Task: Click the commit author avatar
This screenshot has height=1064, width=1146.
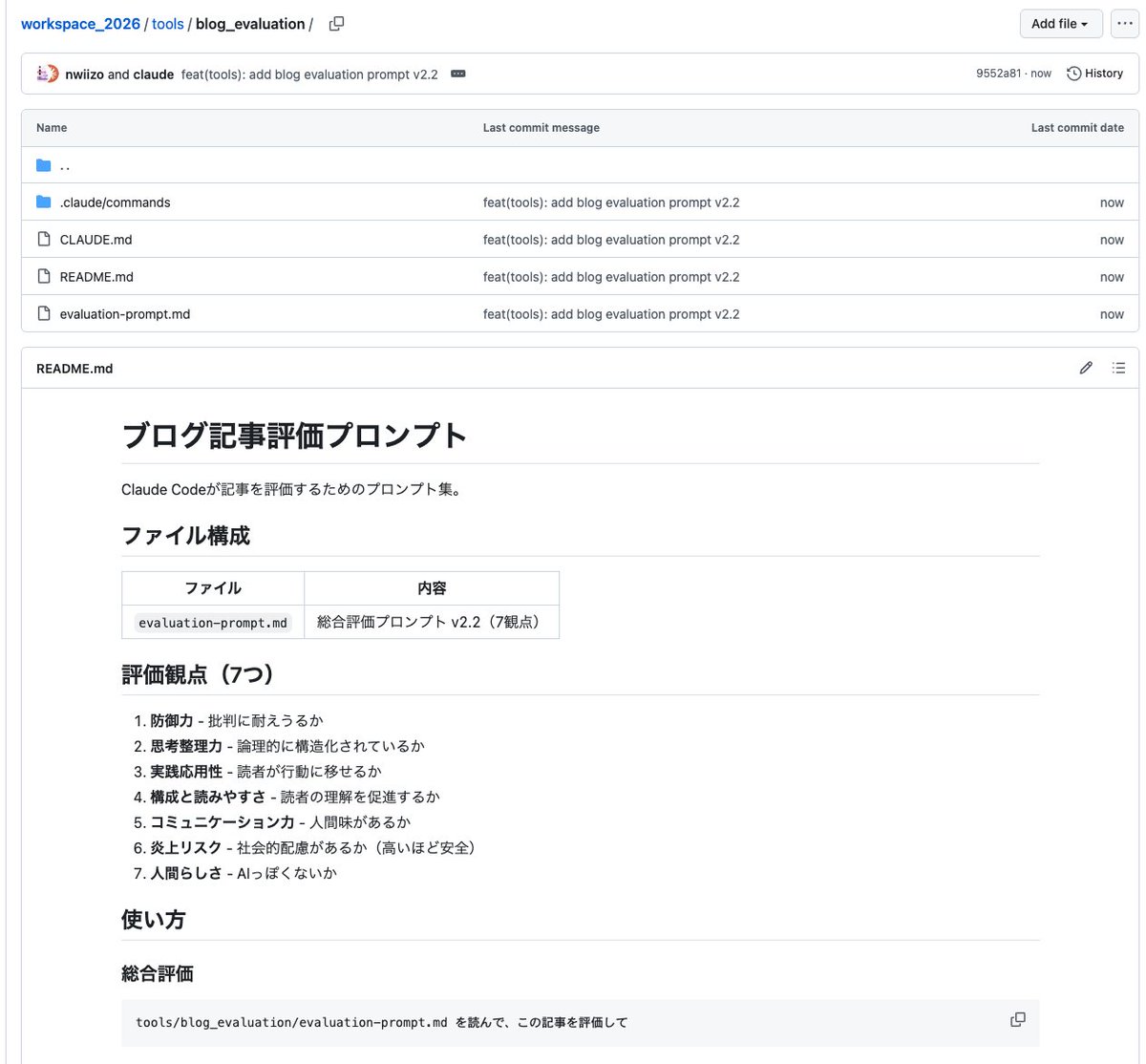Action: [46, 73]
